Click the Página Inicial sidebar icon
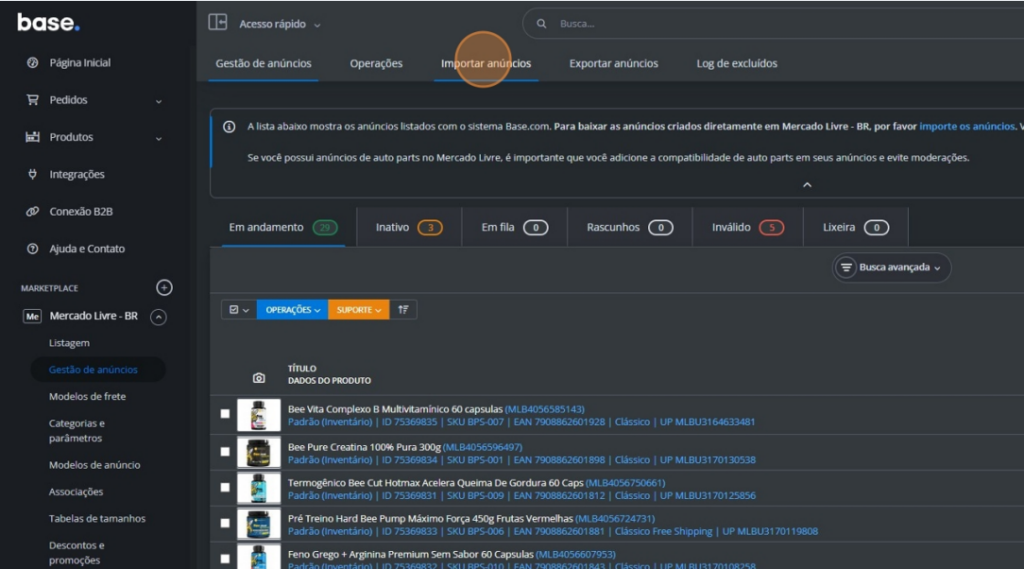The height and width of the screenshot is (569, 1024). pos(32,63)
